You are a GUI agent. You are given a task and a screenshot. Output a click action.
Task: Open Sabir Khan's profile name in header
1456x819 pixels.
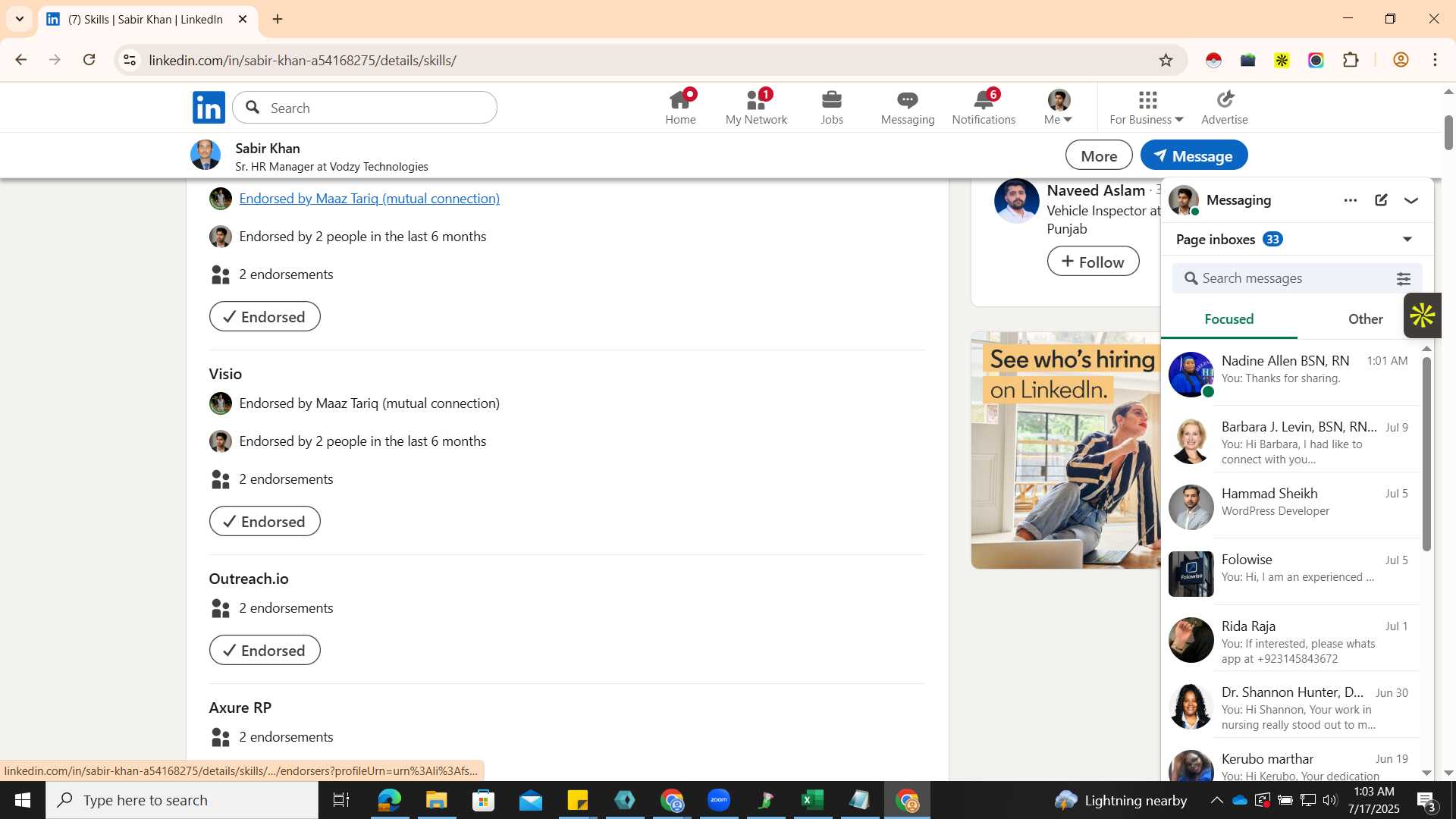click(x=268, y=148)
